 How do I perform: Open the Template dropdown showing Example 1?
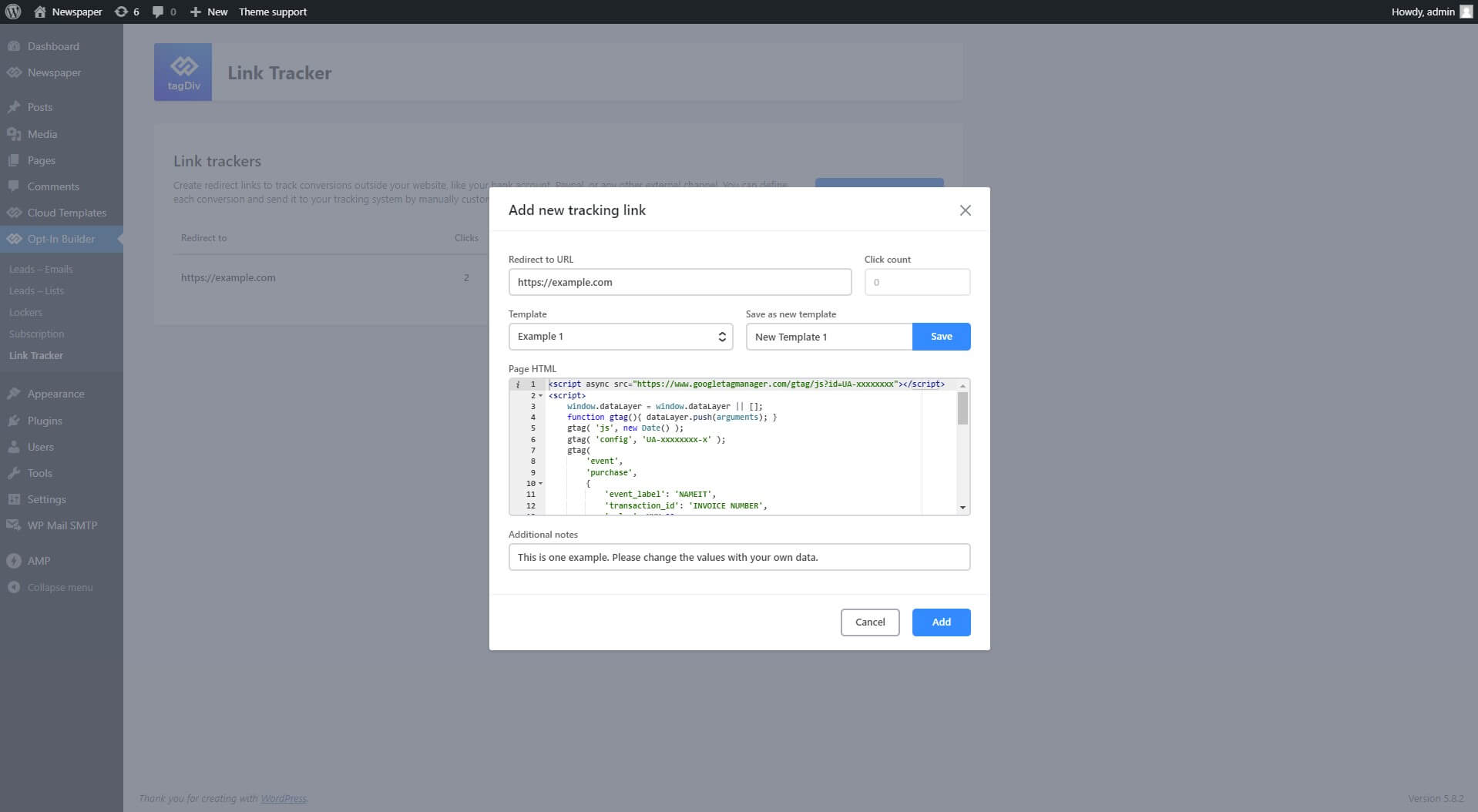[620, 337]
